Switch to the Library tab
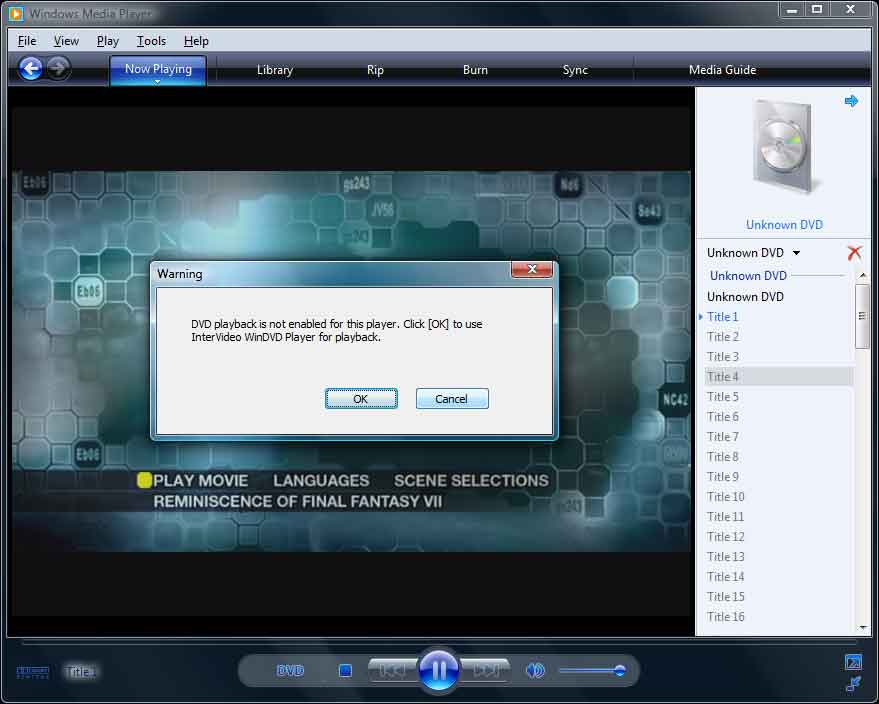 pyautogui.click(x=274, y=69)
